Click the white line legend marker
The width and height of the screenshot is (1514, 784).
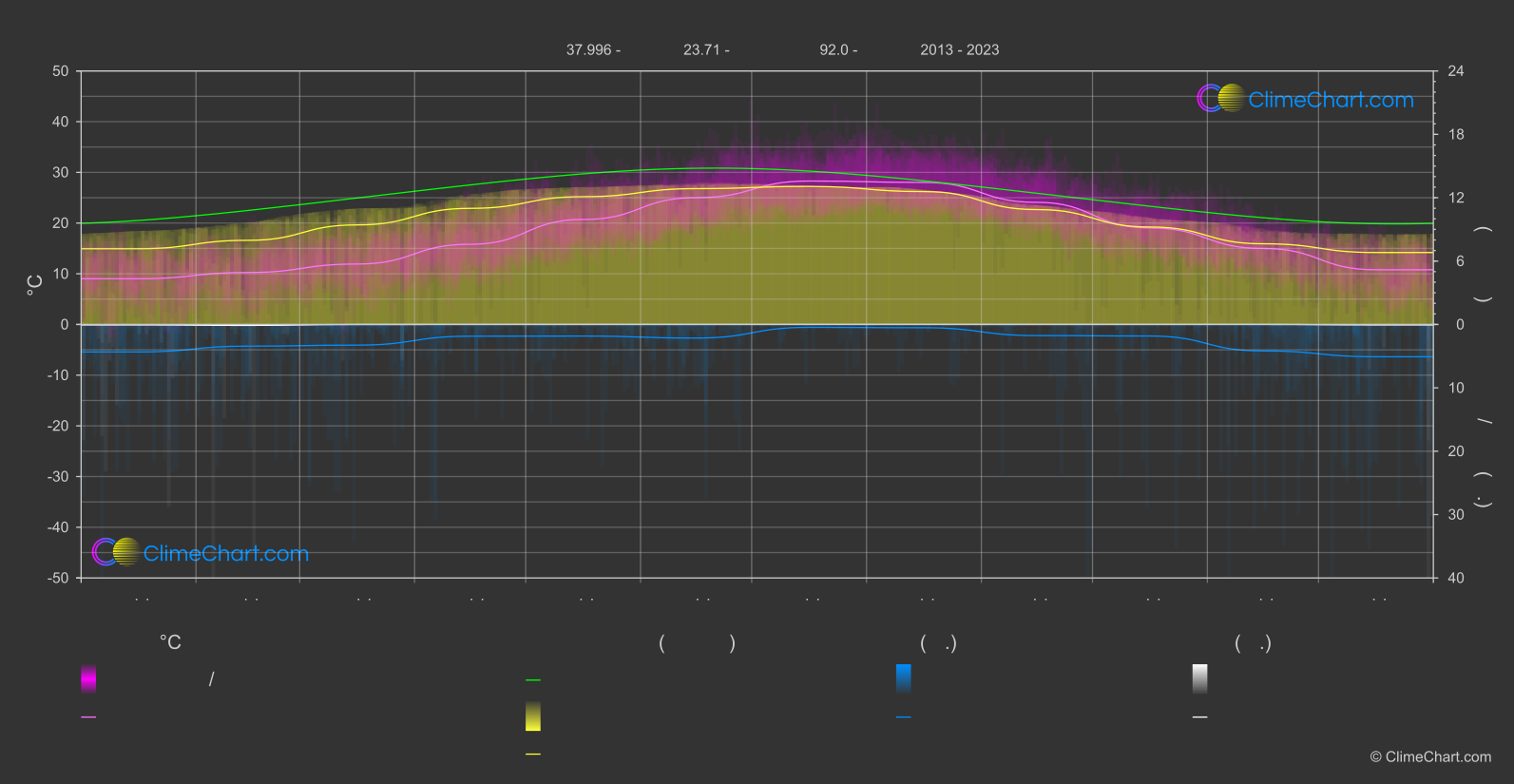pyautogui.click(x=1199, y=717)
